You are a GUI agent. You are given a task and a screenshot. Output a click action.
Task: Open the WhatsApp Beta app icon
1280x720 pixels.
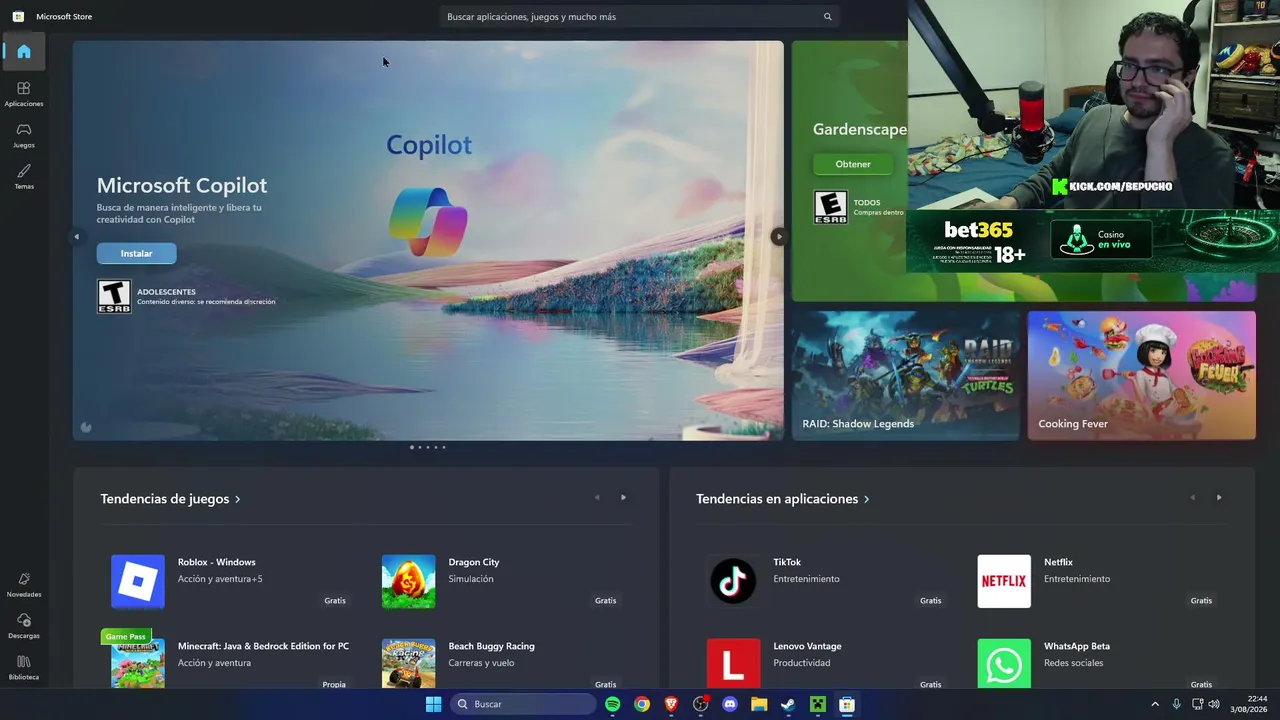pos(1004,664)
